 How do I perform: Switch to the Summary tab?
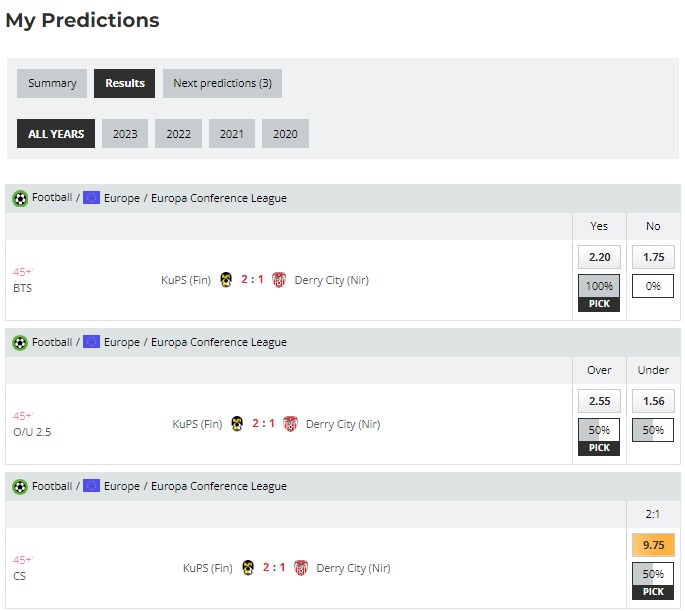click(52, 83)
